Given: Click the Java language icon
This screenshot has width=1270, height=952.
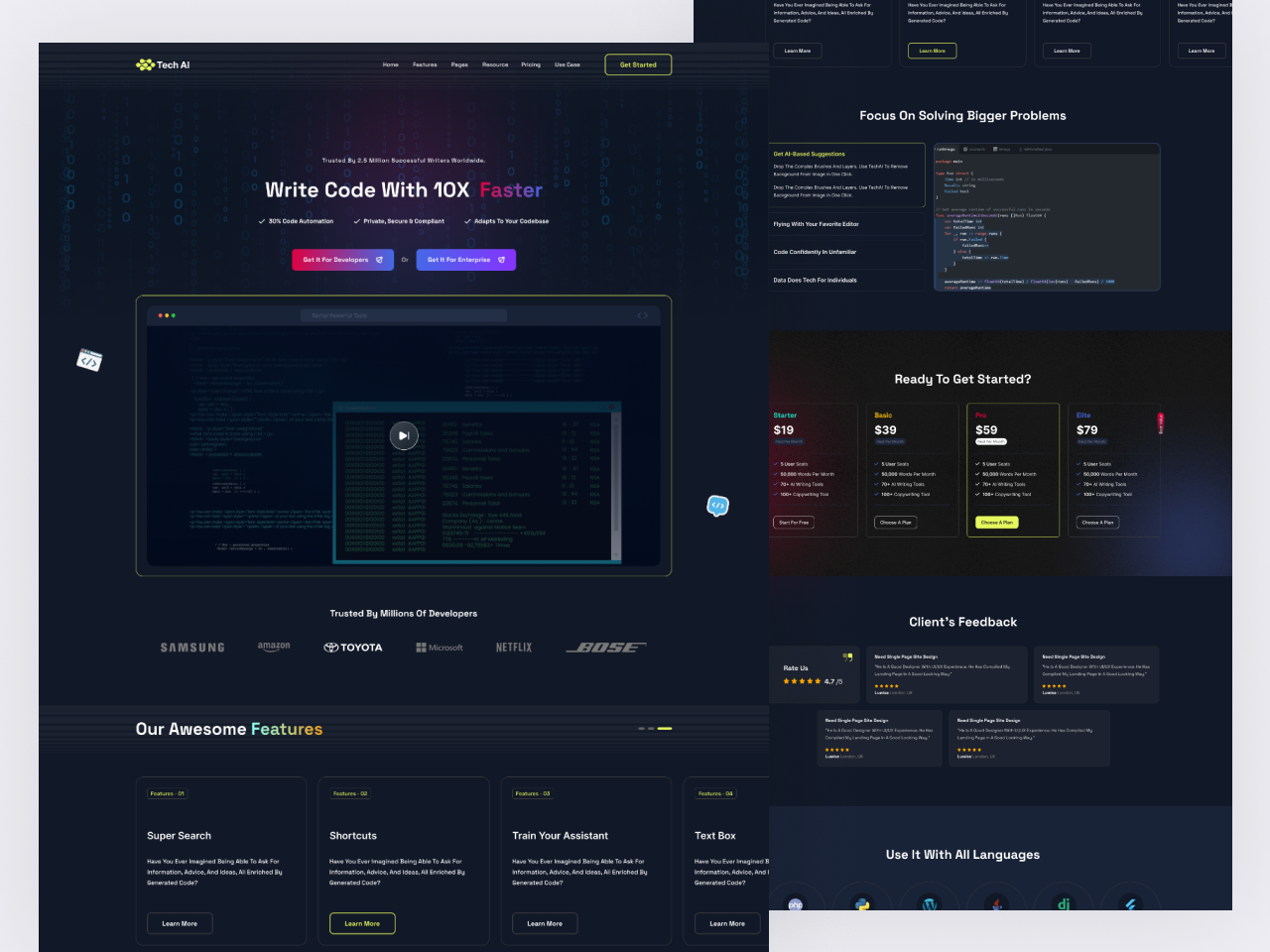Looking at the screenshot, I should point(996,904).
